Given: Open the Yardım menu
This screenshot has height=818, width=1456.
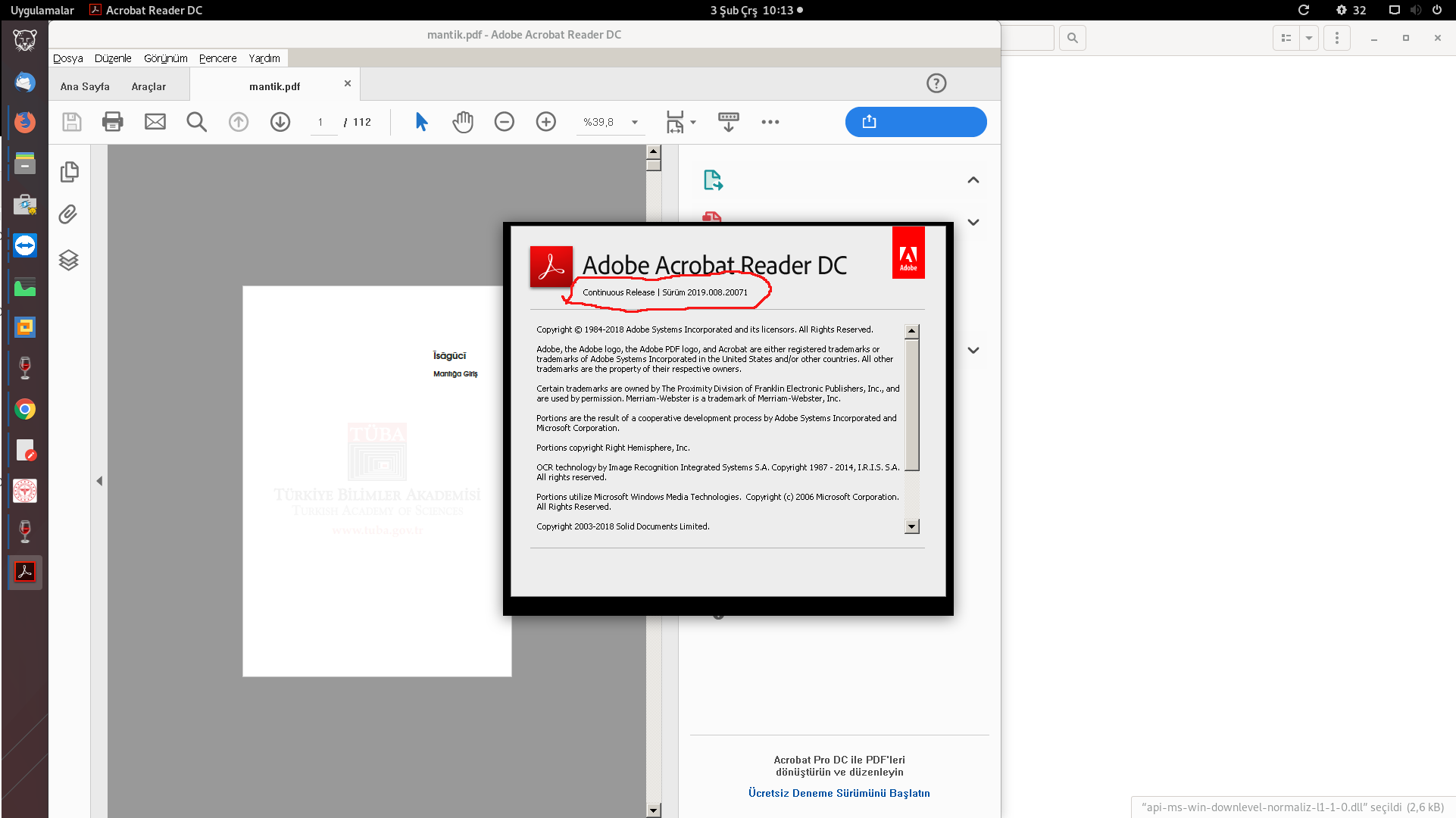Looking at the screenshot, I should (x=264, y=58).
